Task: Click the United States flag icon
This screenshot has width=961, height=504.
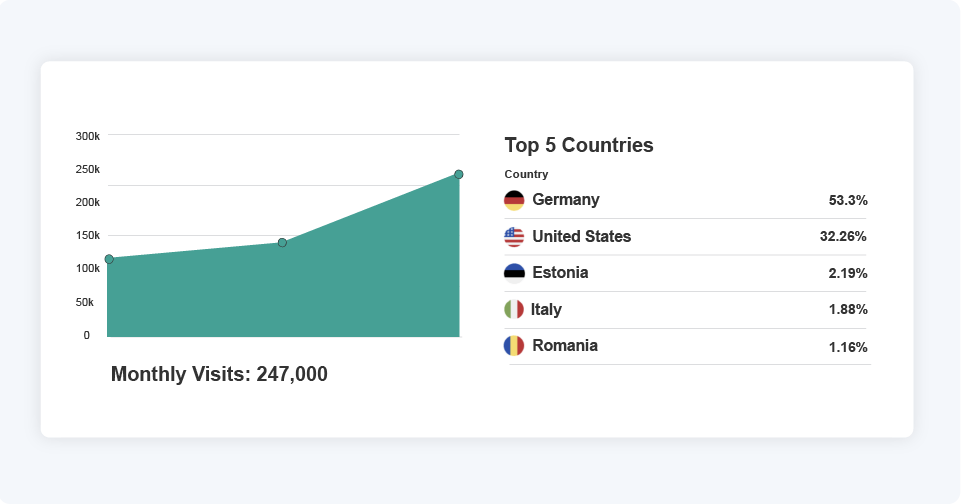Action: click(x=514, y=237)
